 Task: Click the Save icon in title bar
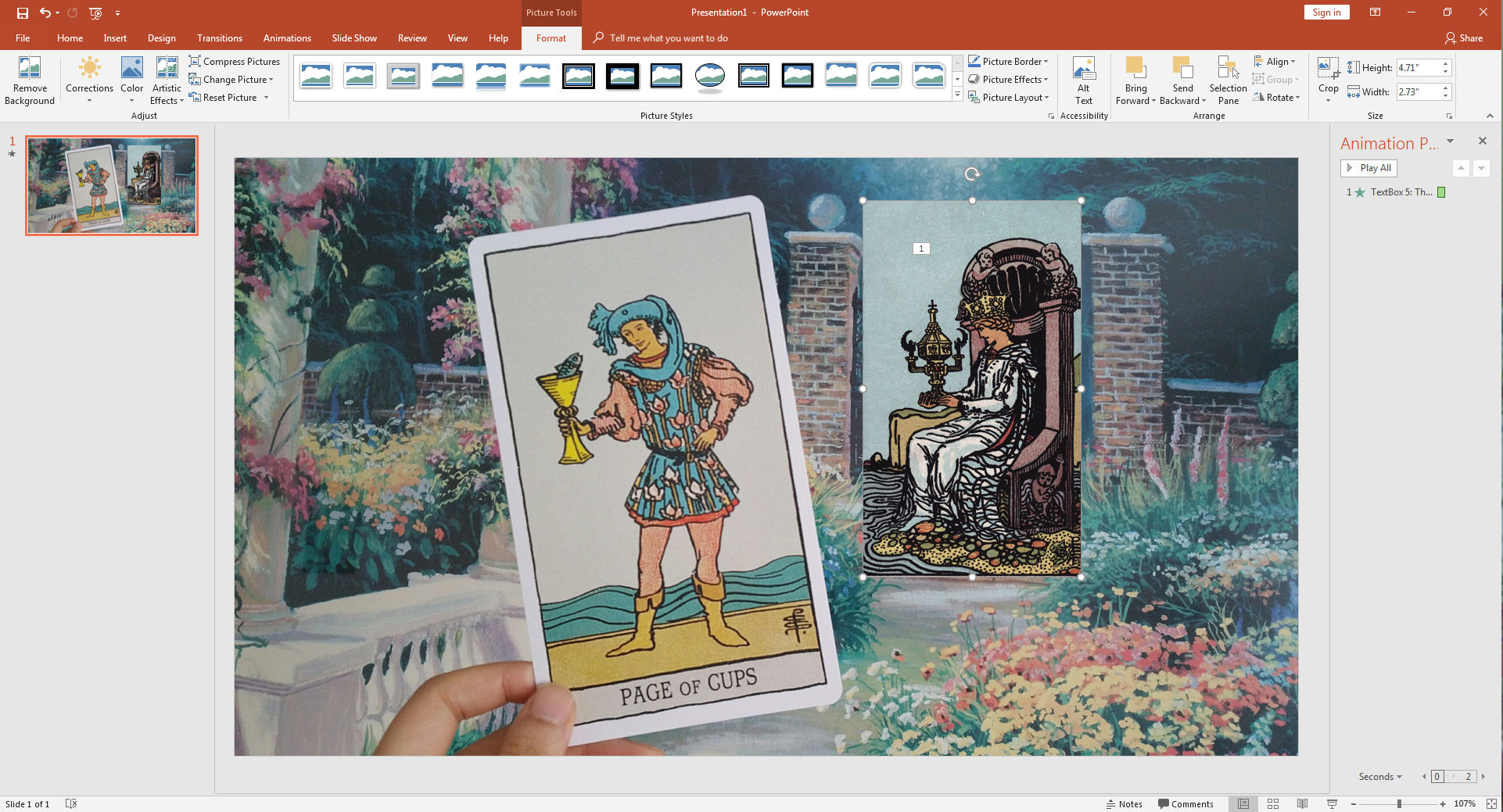[x=23, y=13]
